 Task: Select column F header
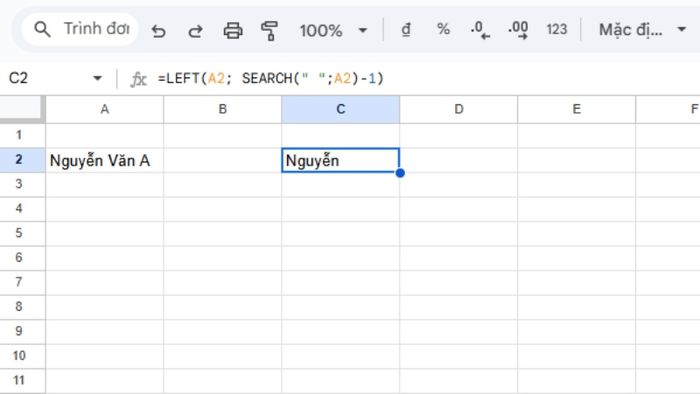(x=668, y=109)
